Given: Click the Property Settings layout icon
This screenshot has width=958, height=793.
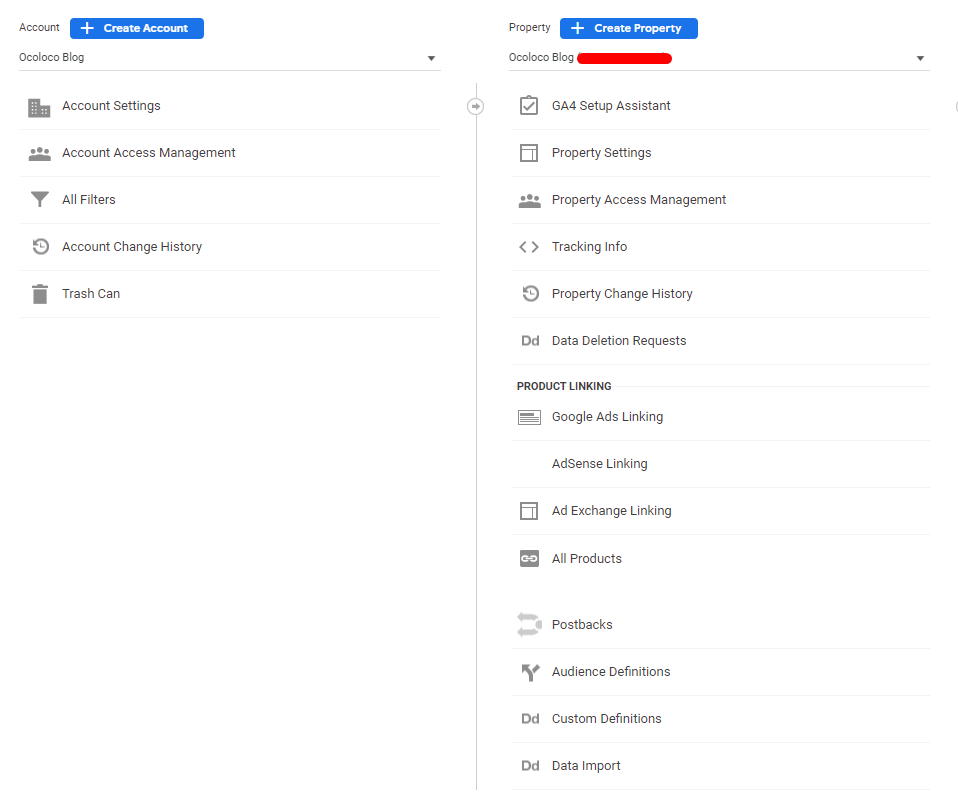Looking at the screenshot, I should (x=528, y=153).
